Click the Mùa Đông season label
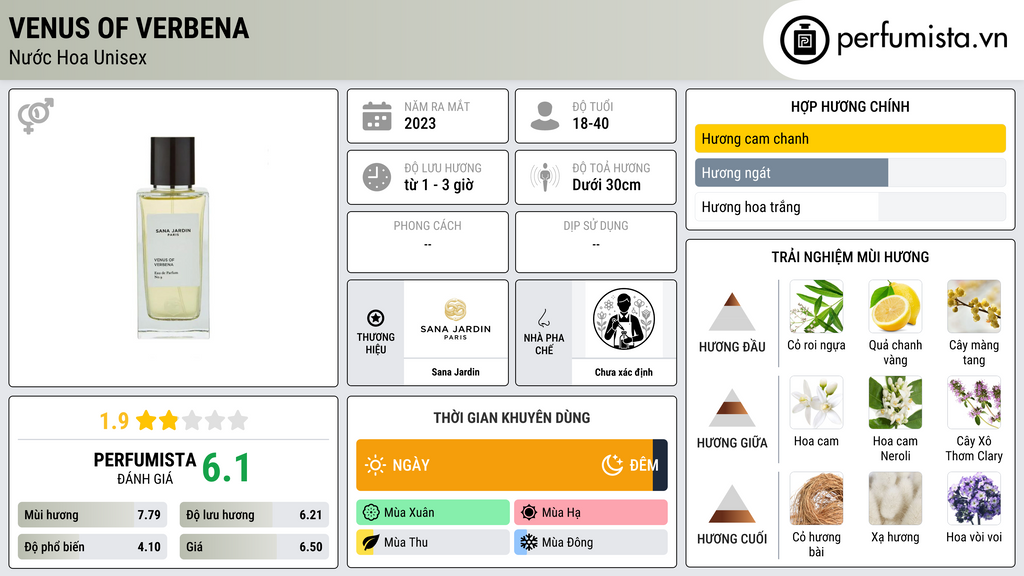Viewport: 1024px width, 576px height. [x=567, y=543]
